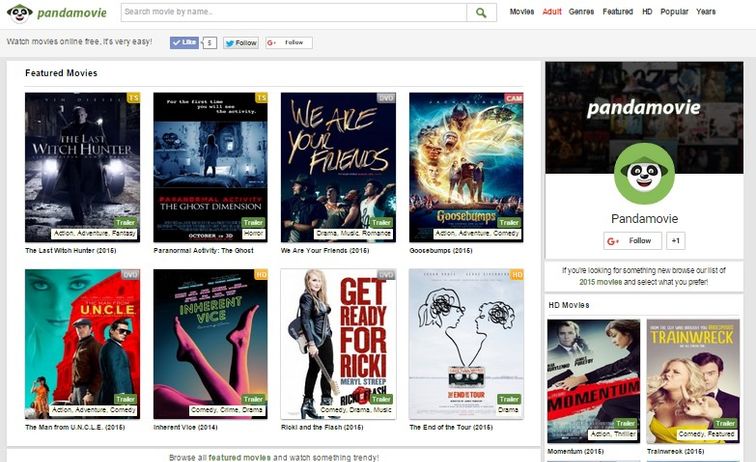Click The End of the Tour (2015) title
The width and height of the screenshot is (756, 462).
(451, 427)
